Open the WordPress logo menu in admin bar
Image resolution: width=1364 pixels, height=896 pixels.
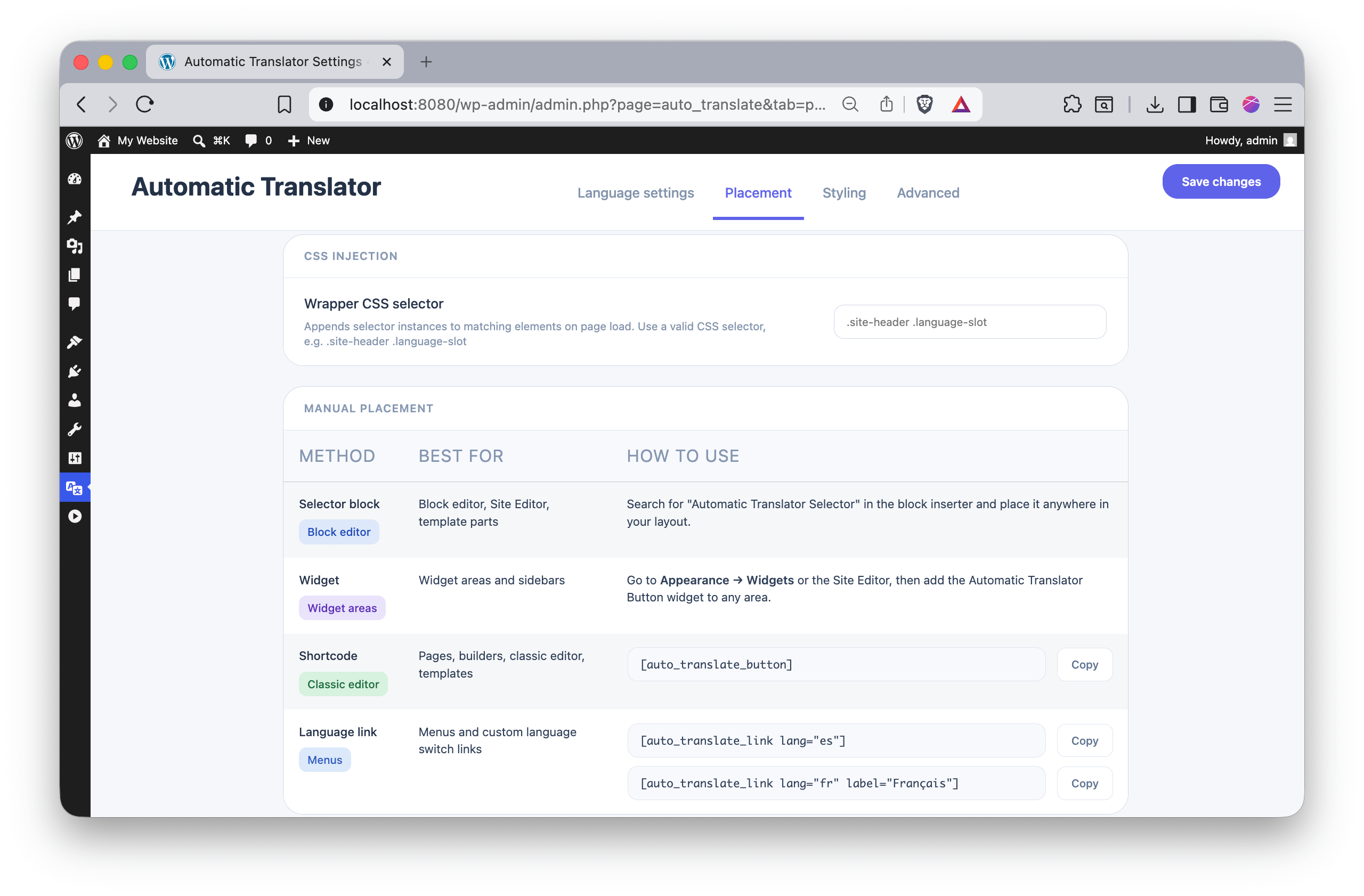point(75,140)
